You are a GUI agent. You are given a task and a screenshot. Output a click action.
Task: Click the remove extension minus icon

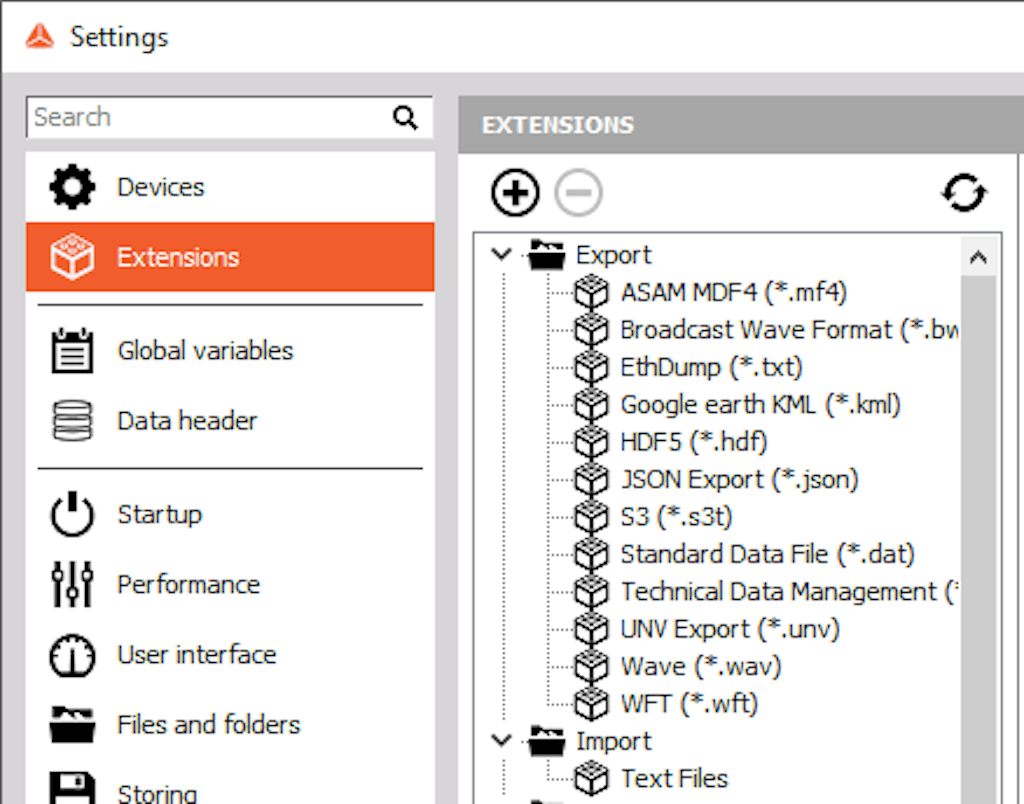tap(578, 193)
